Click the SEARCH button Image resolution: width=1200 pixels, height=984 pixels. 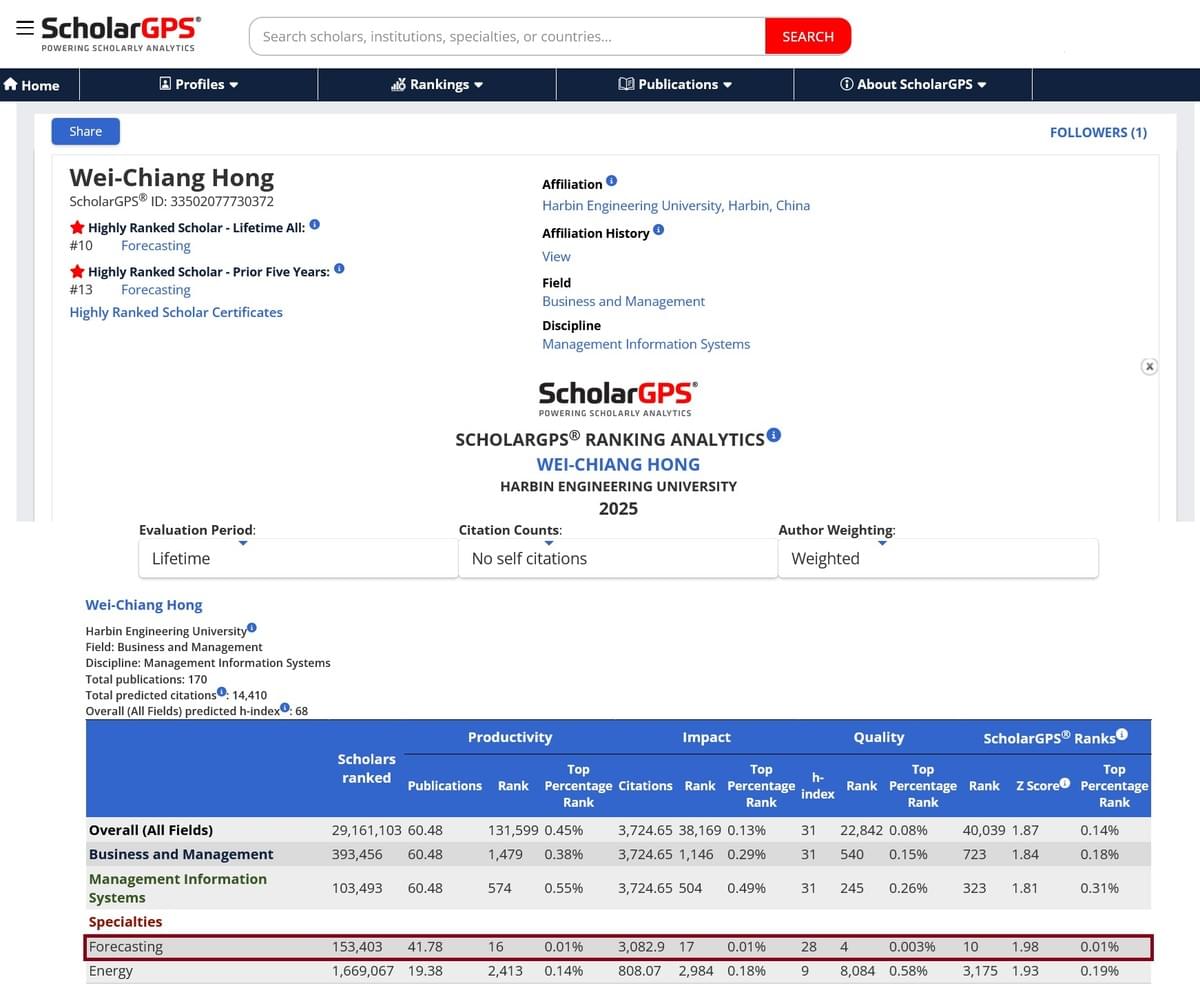coord(808,36)
